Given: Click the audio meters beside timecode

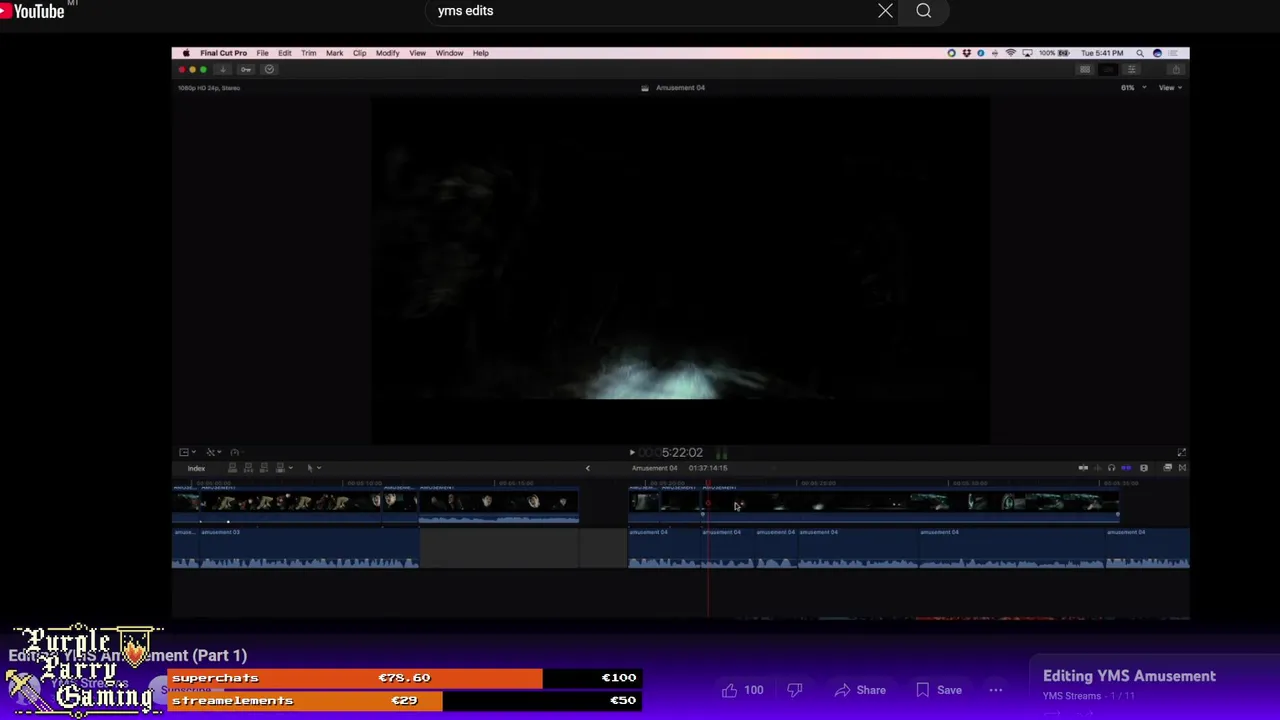Looking at the screenshot, I should (x=721, y=453).
